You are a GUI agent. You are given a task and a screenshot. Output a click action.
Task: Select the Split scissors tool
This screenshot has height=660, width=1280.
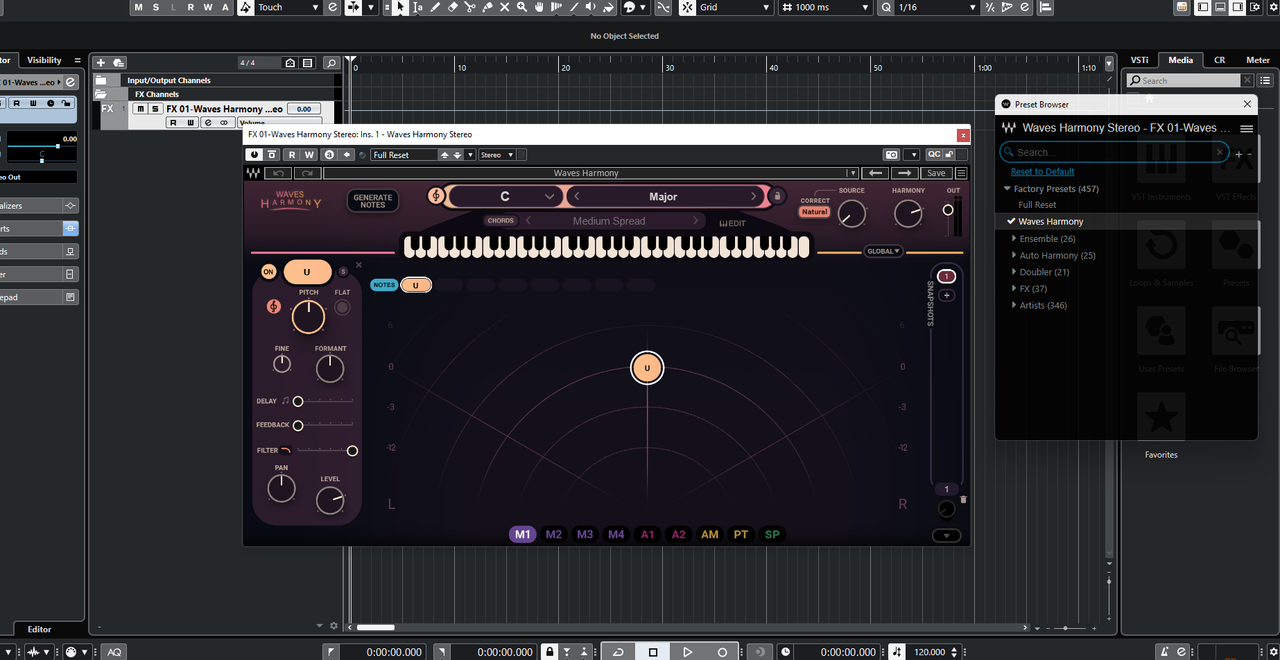[469, 7]
